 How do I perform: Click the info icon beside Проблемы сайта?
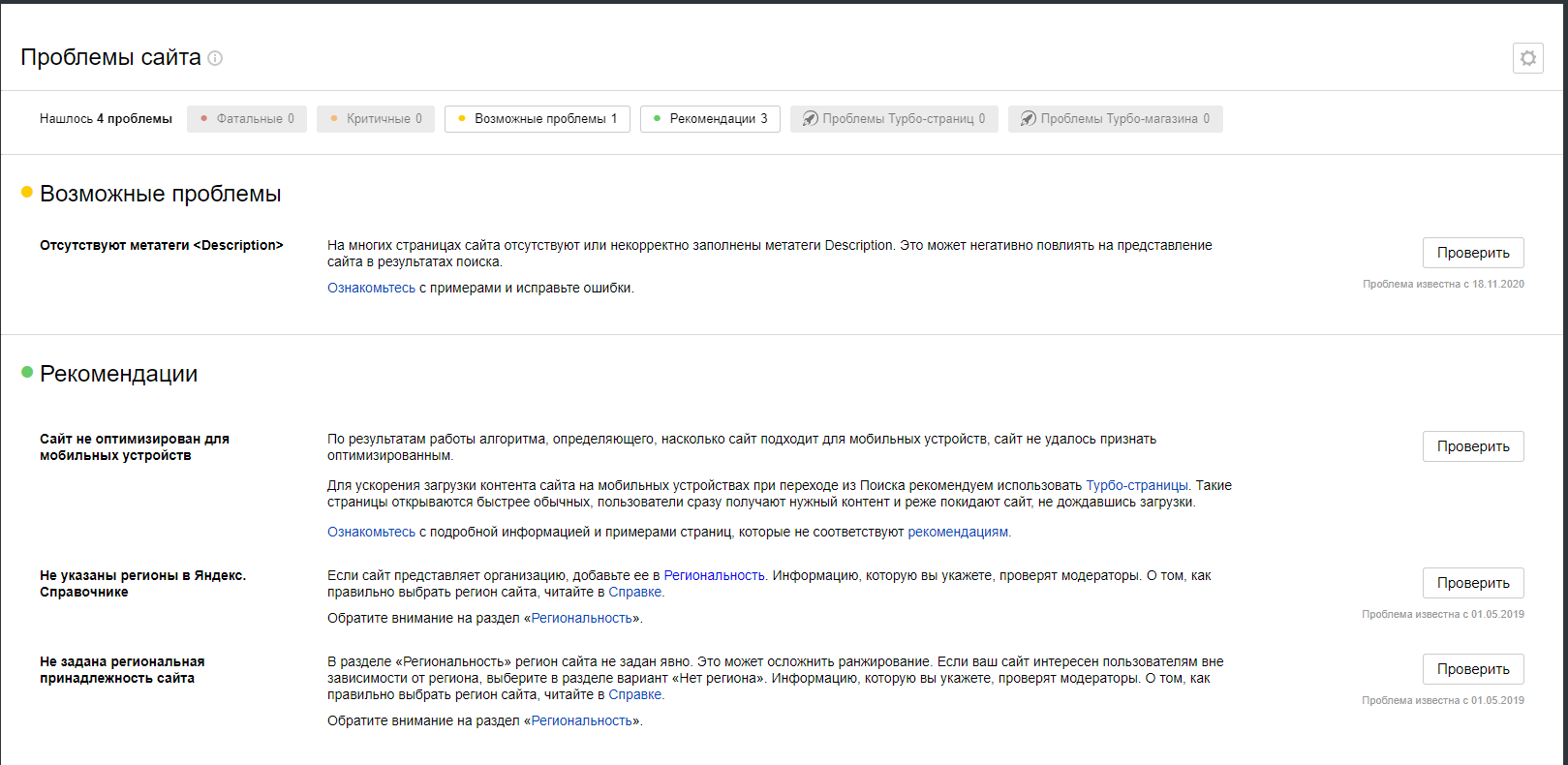pos(215,58)
